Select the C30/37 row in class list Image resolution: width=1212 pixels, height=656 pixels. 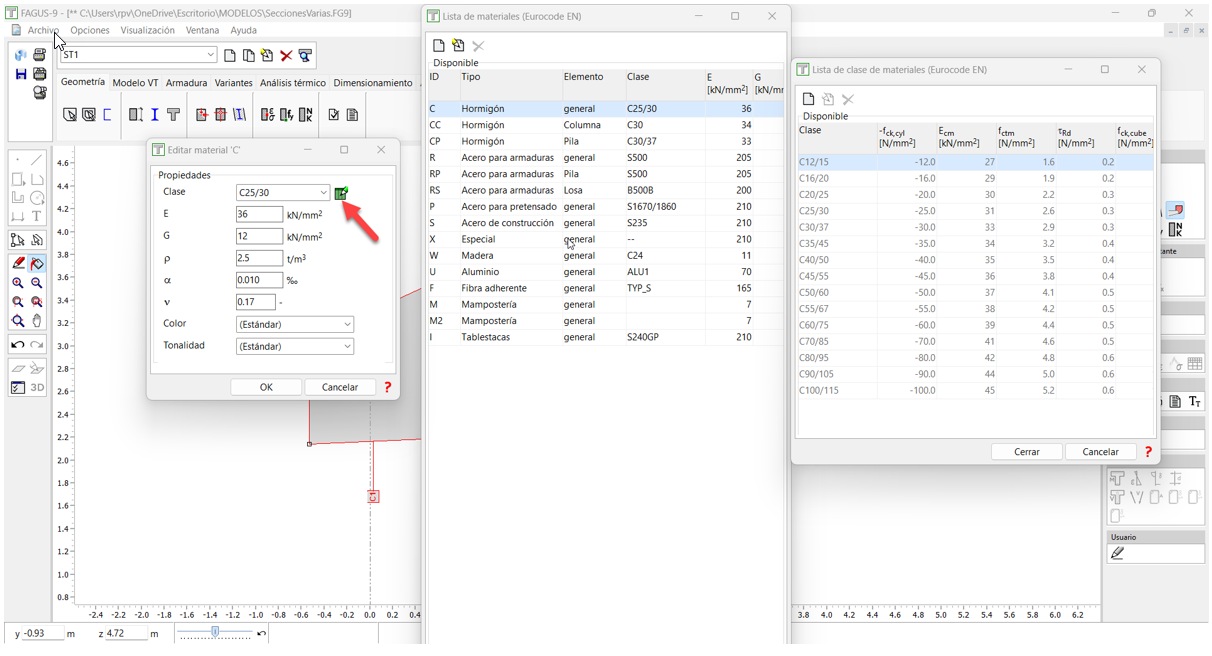[814, 228]
